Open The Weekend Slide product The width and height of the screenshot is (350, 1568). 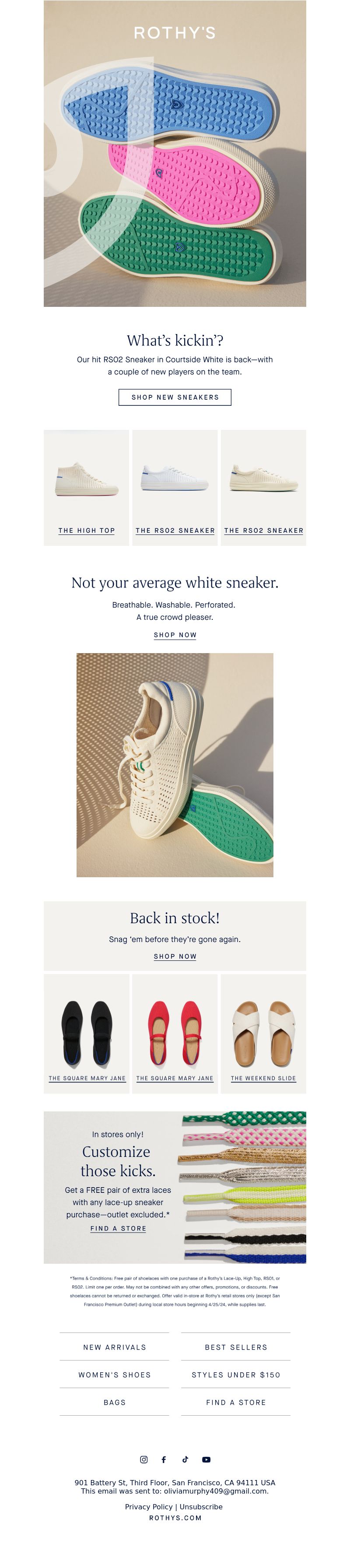(x=263, y=1034)
